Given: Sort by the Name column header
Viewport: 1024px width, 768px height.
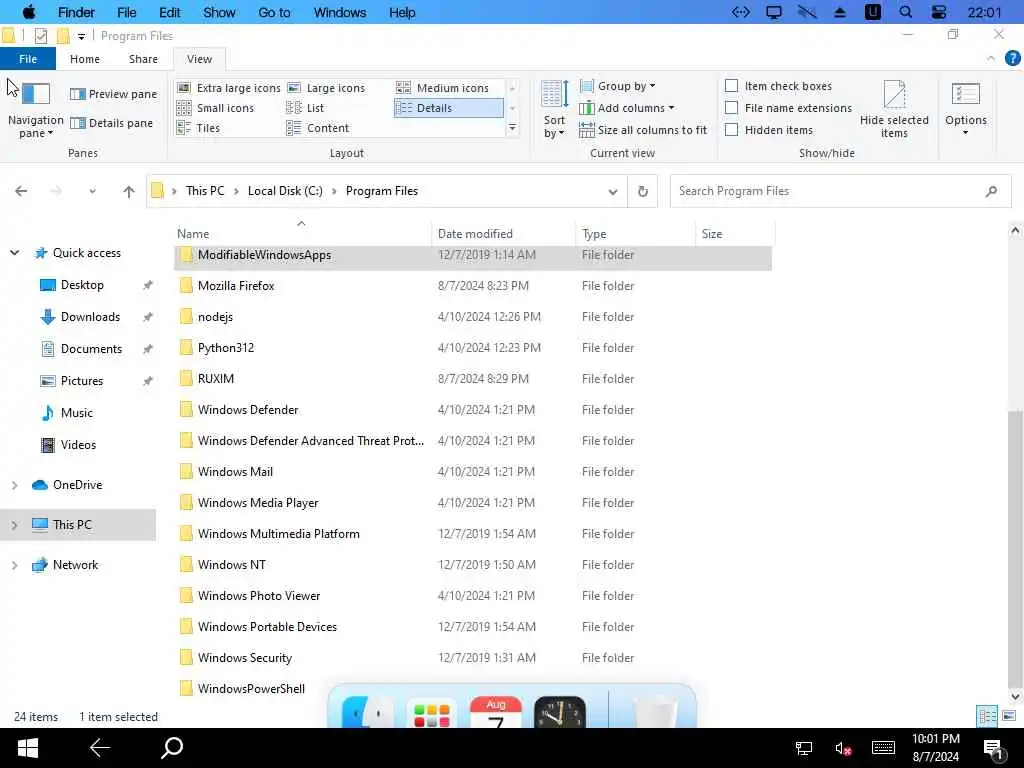Looking at the screenshot, I should tap(303, 234).
